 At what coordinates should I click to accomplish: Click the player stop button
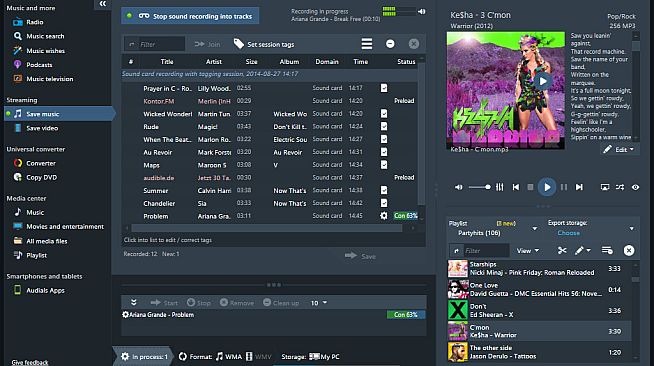pos(530,187)
